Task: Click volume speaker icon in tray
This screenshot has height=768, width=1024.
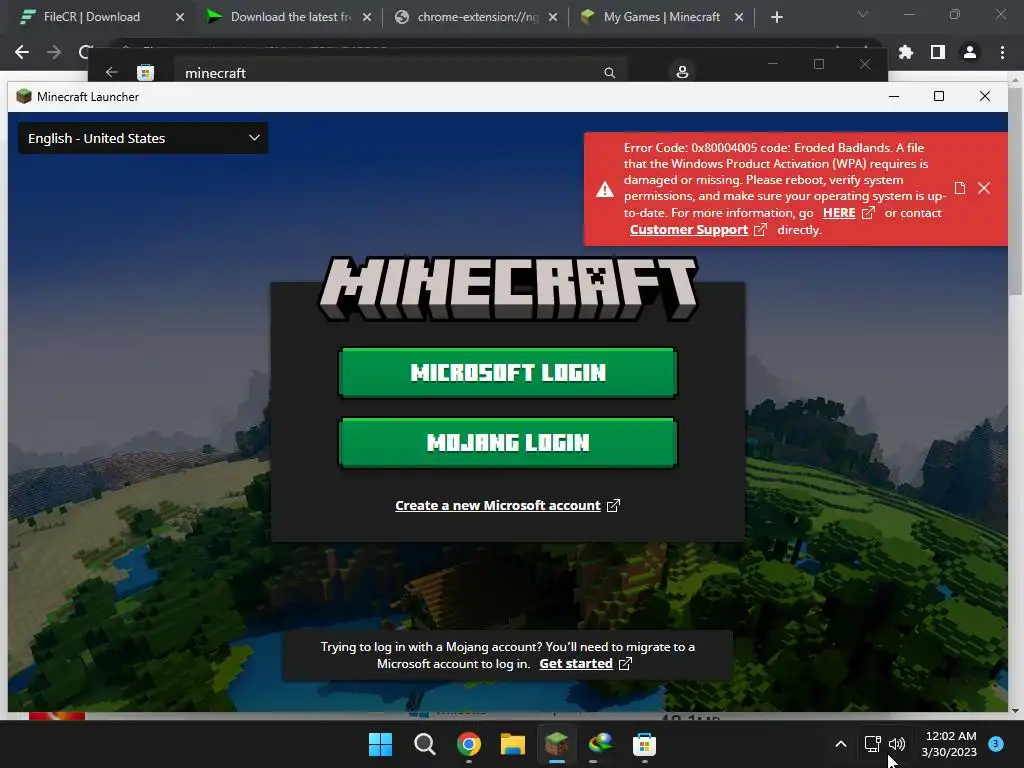Action: pos(897,744)
